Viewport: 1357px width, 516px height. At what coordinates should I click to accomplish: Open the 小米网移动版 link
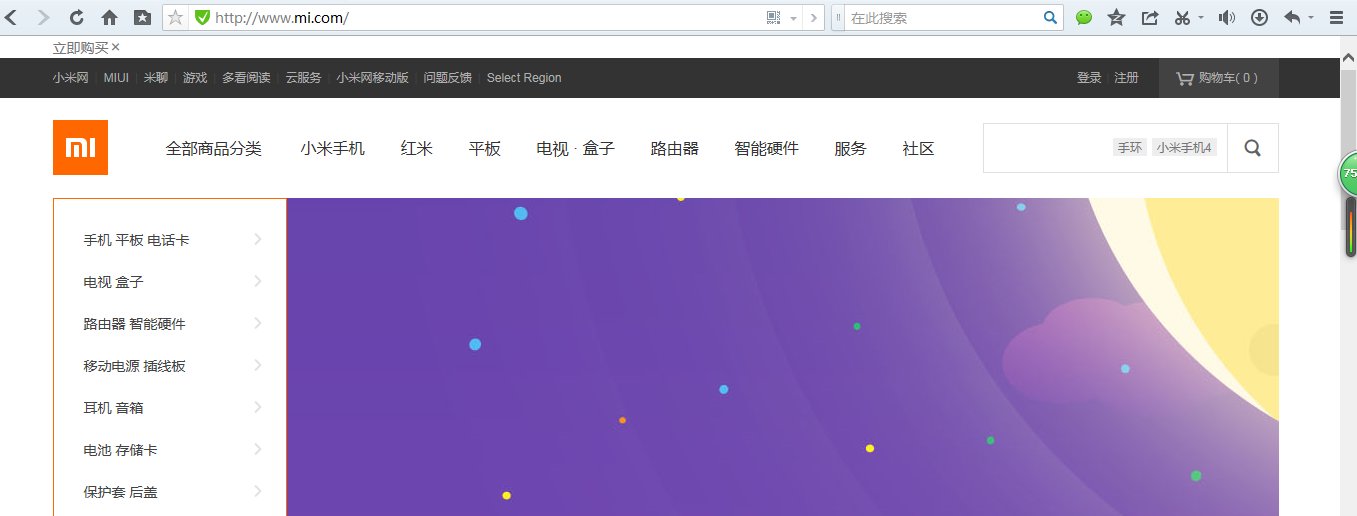pos(372,78)
